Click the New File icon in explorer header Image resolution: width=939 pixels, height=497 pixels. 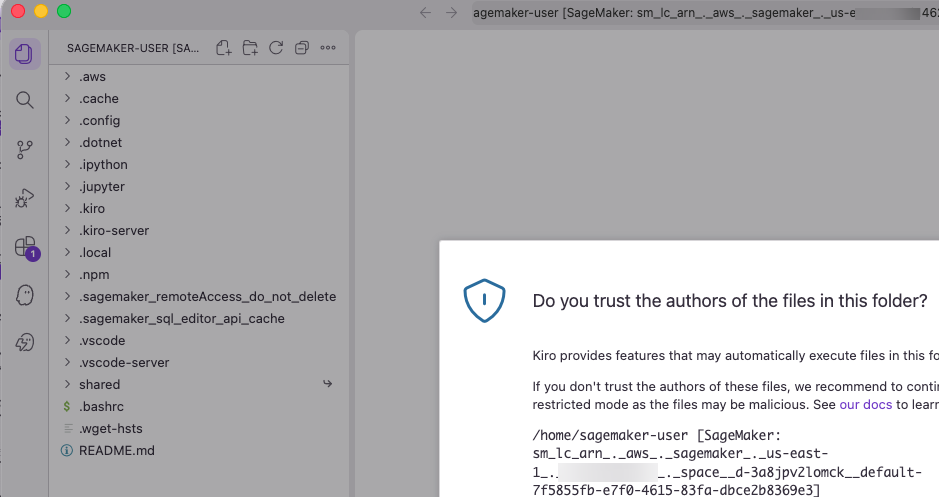click(224, 48)
